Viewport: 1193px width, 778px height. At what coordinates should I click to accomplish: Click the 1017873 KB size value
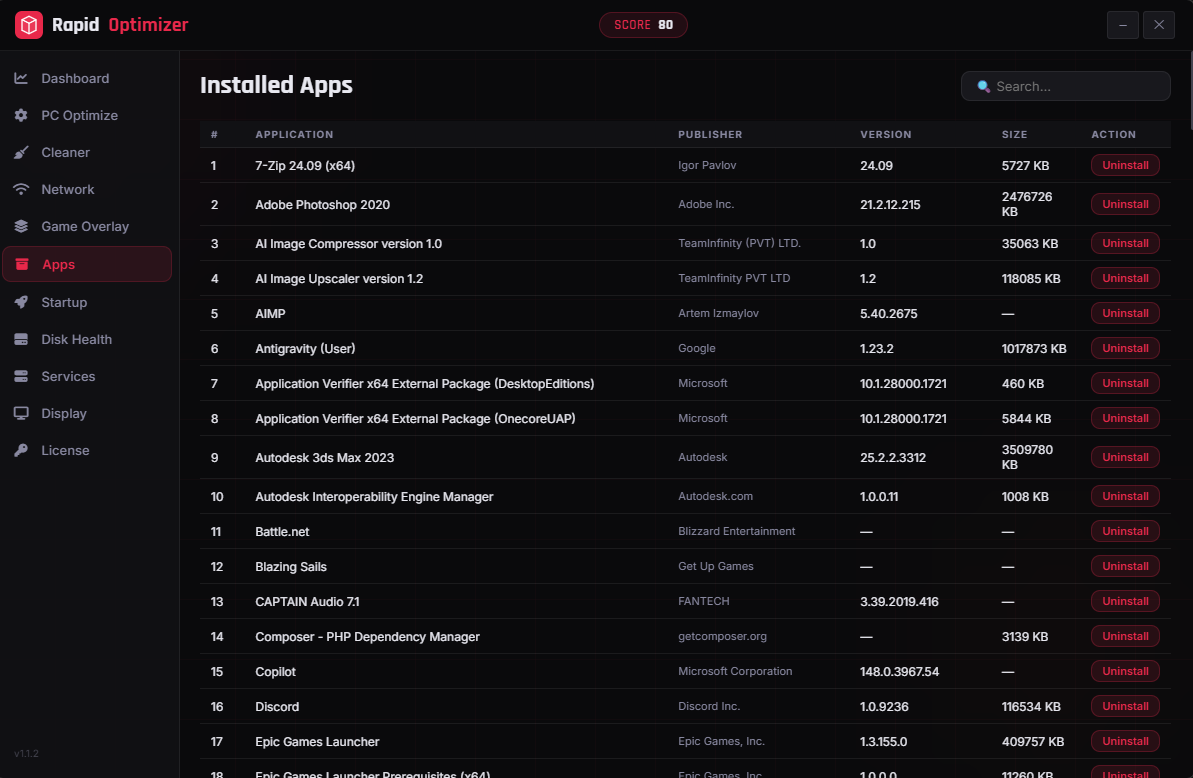click(1034, 348)
